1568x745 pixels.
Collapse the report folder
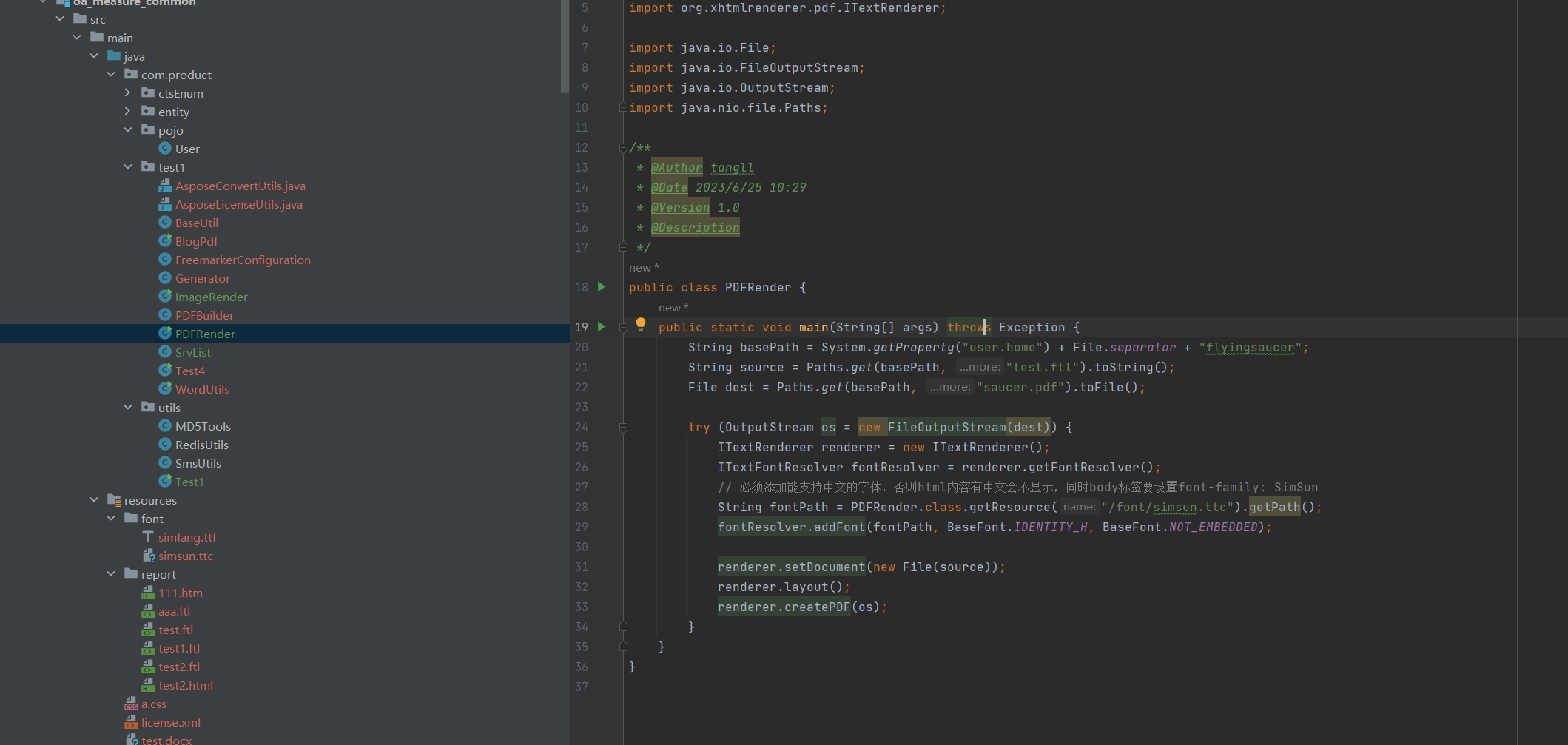pos(111,574)
